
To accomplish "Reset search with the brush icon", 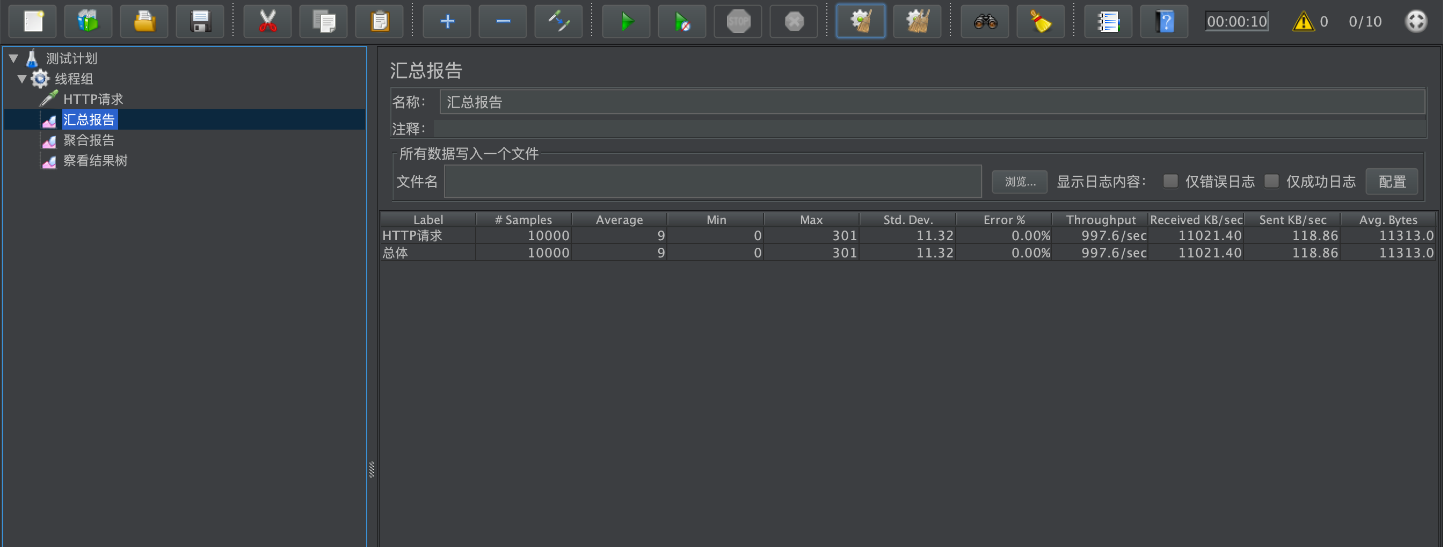I will 1041,21.
